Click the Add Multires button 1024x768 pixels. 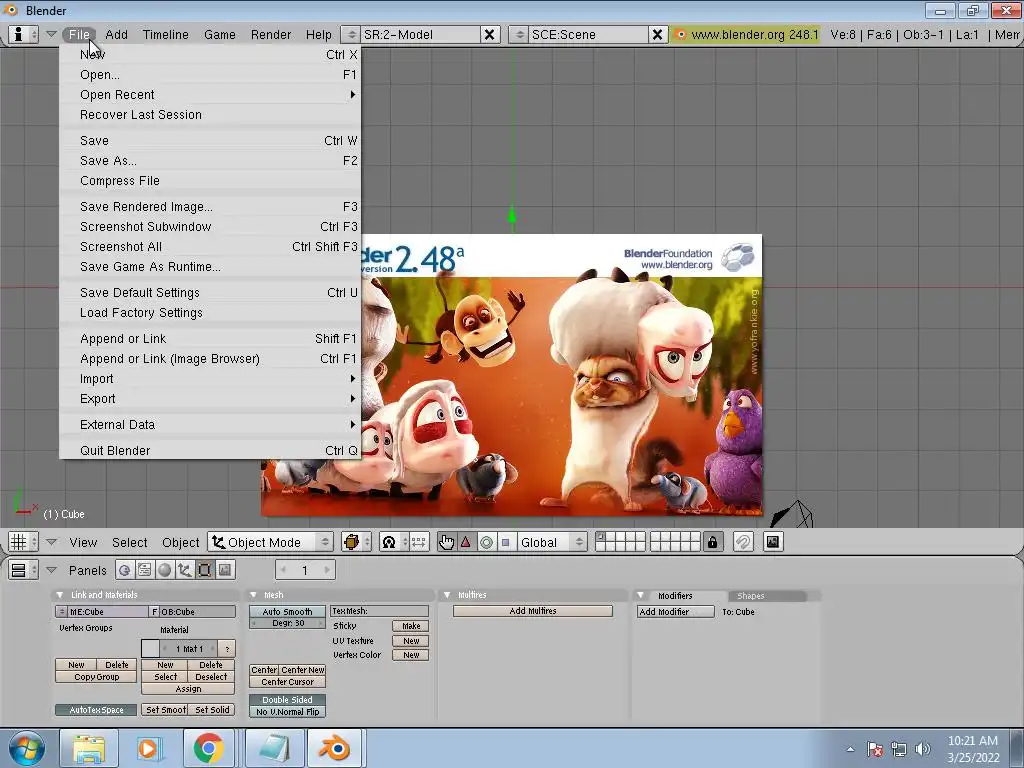[x=533, y=611]
